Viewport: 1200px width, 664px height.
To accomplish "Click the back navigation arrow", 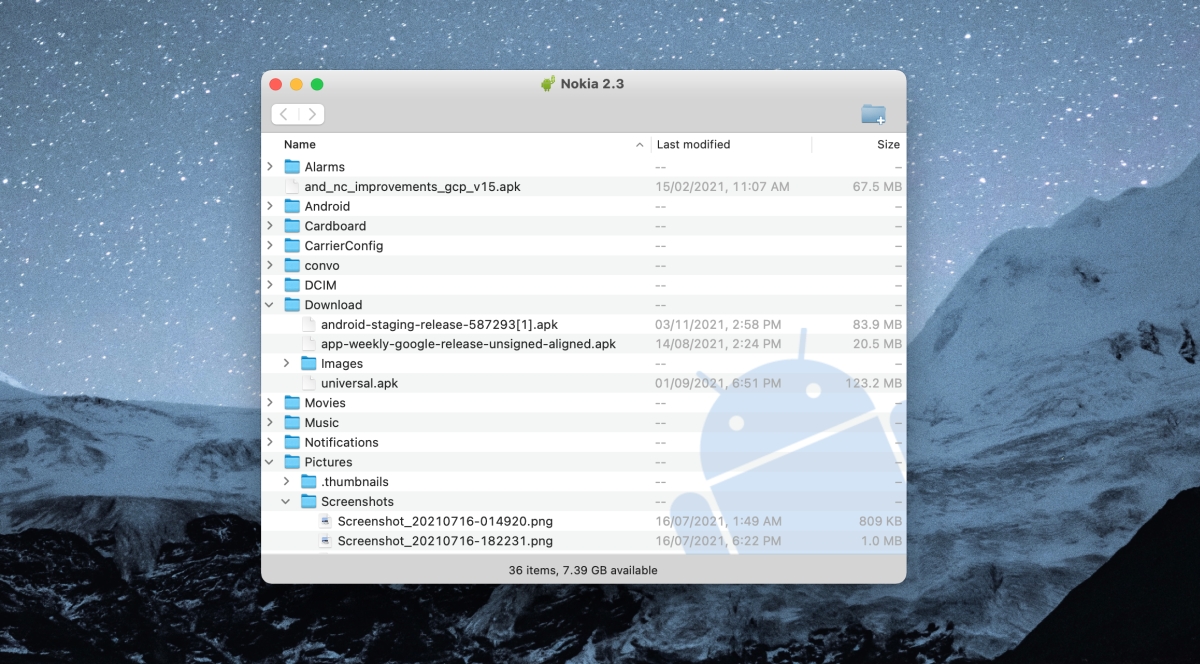I will click(x=282, y=113).
